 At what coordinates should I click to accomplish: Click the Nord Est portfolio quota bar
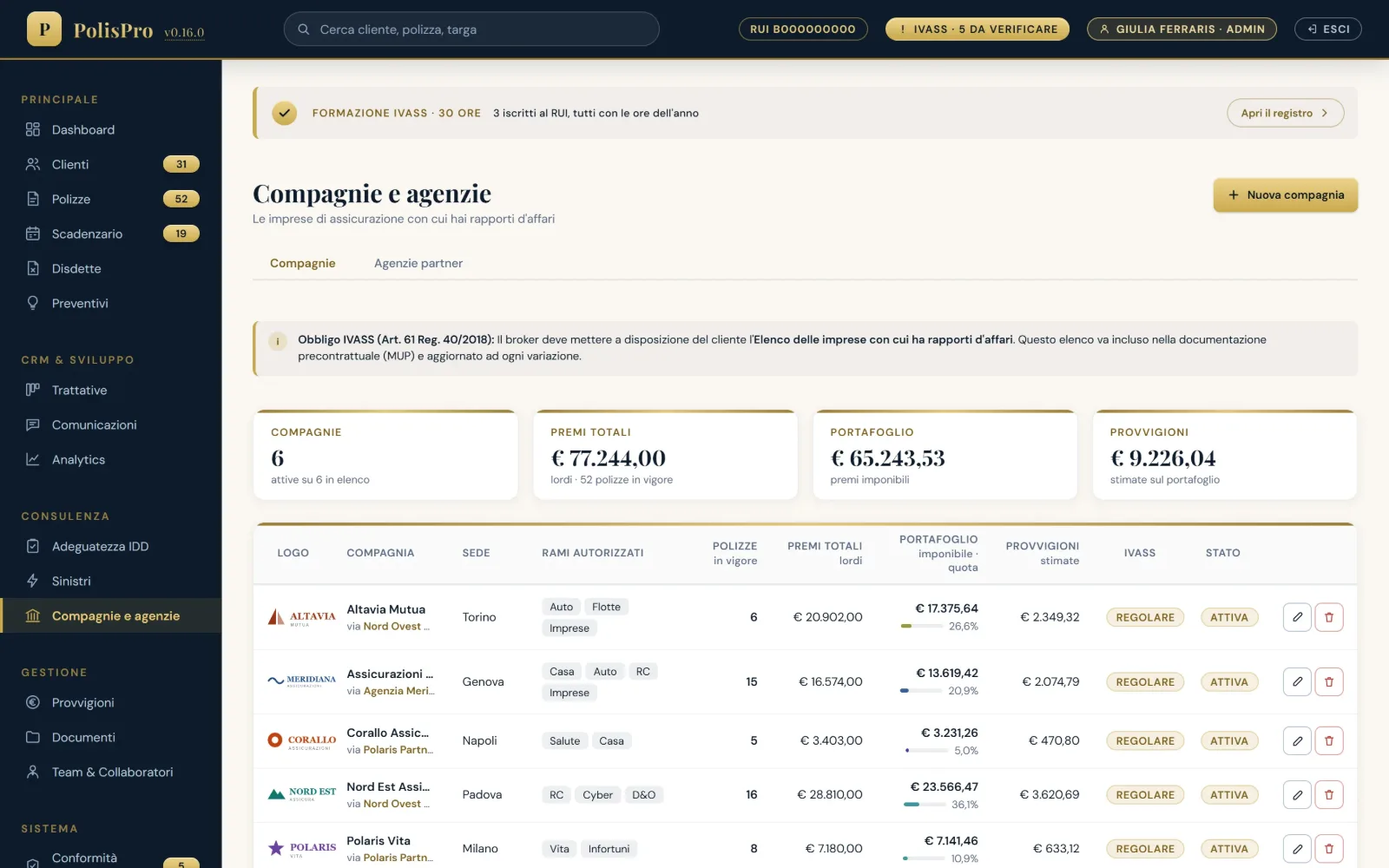pyautogui.click(x=925, y=805)
